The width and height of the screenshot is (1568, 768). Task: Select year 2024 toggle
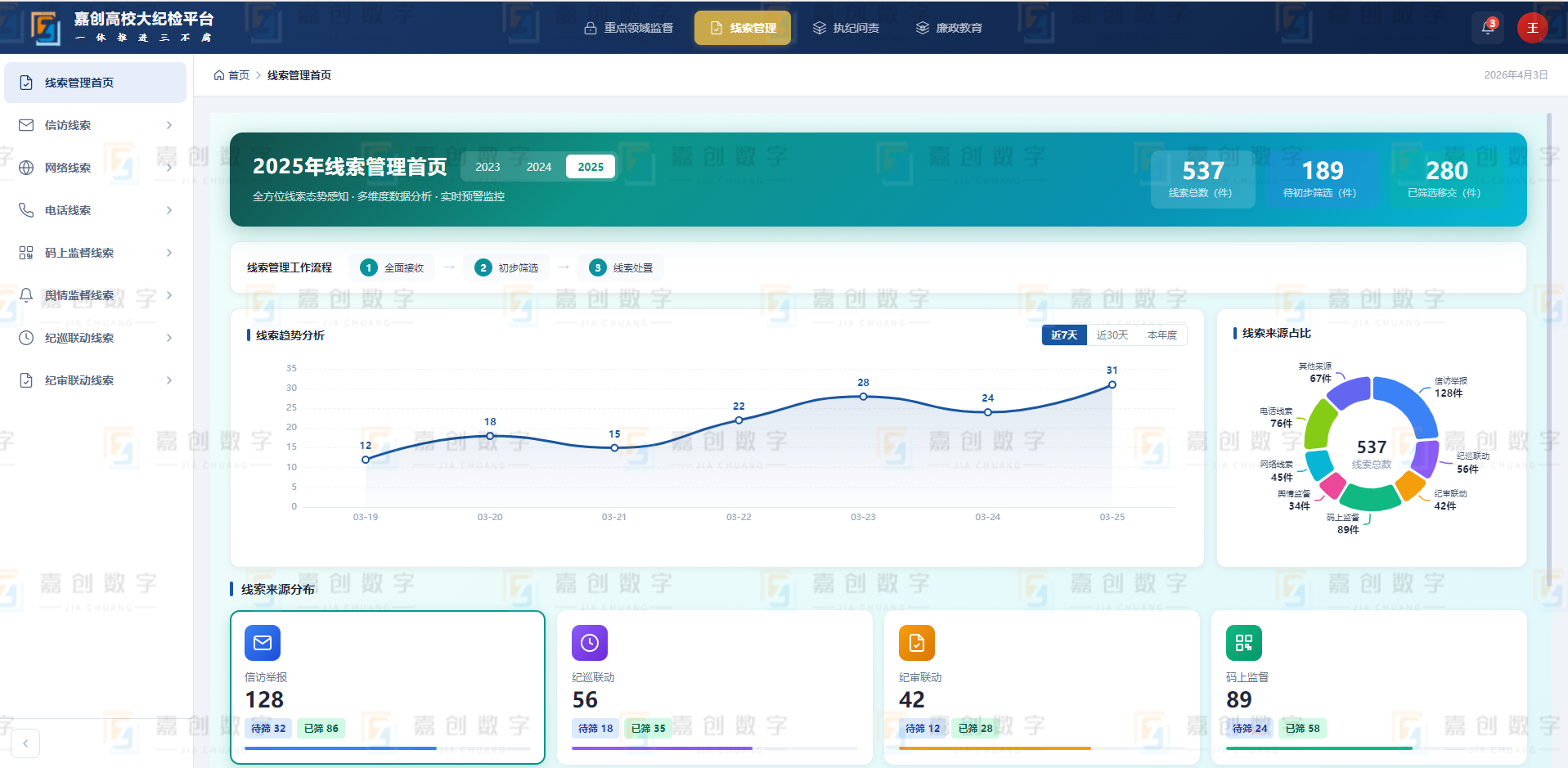click(539, 167)
